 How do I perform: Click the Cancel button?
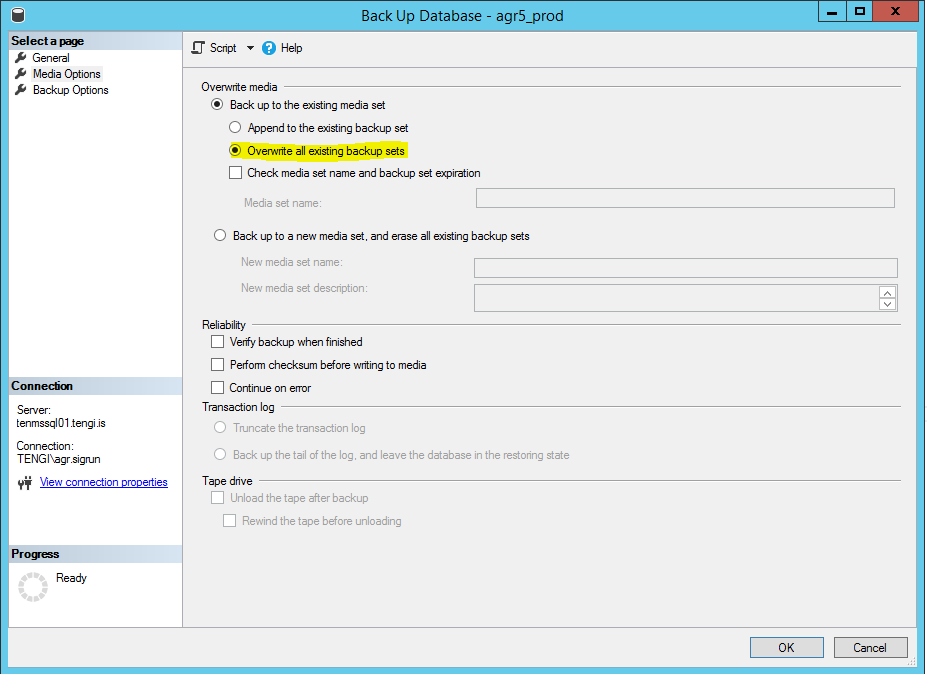pos(870,647)
